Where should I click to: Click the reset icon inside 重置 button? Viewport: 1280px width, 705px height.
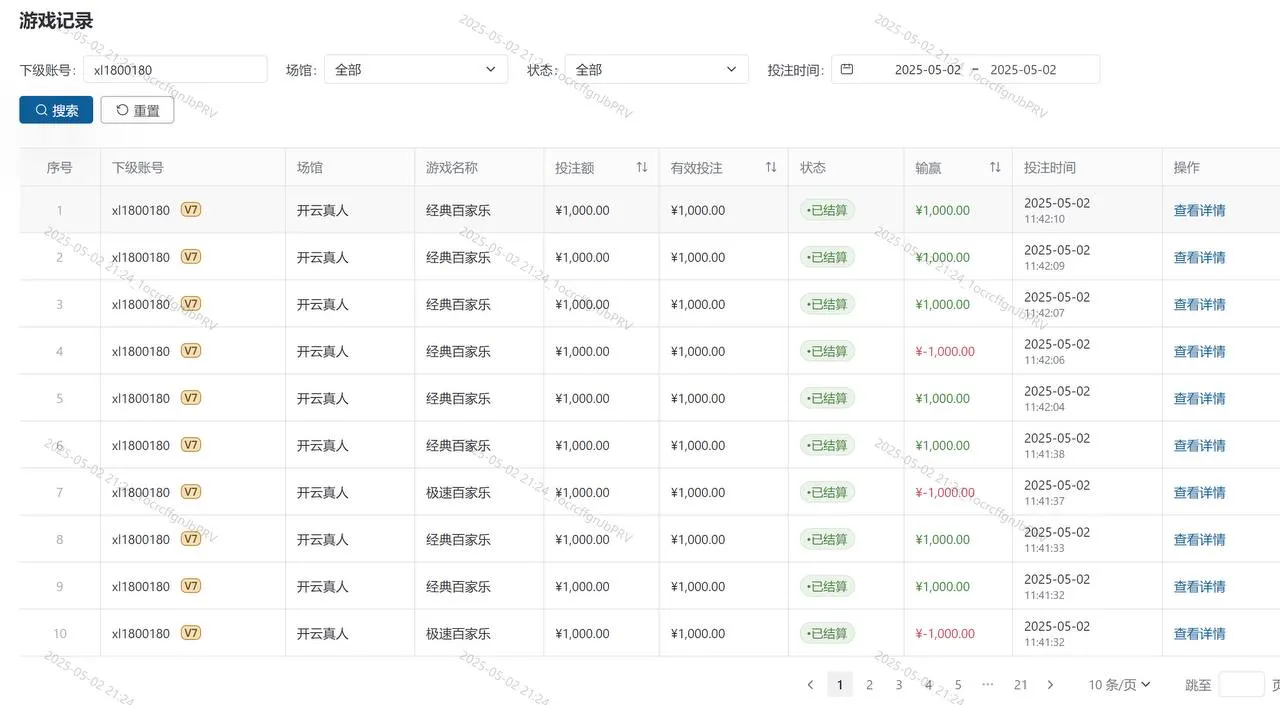122,109
